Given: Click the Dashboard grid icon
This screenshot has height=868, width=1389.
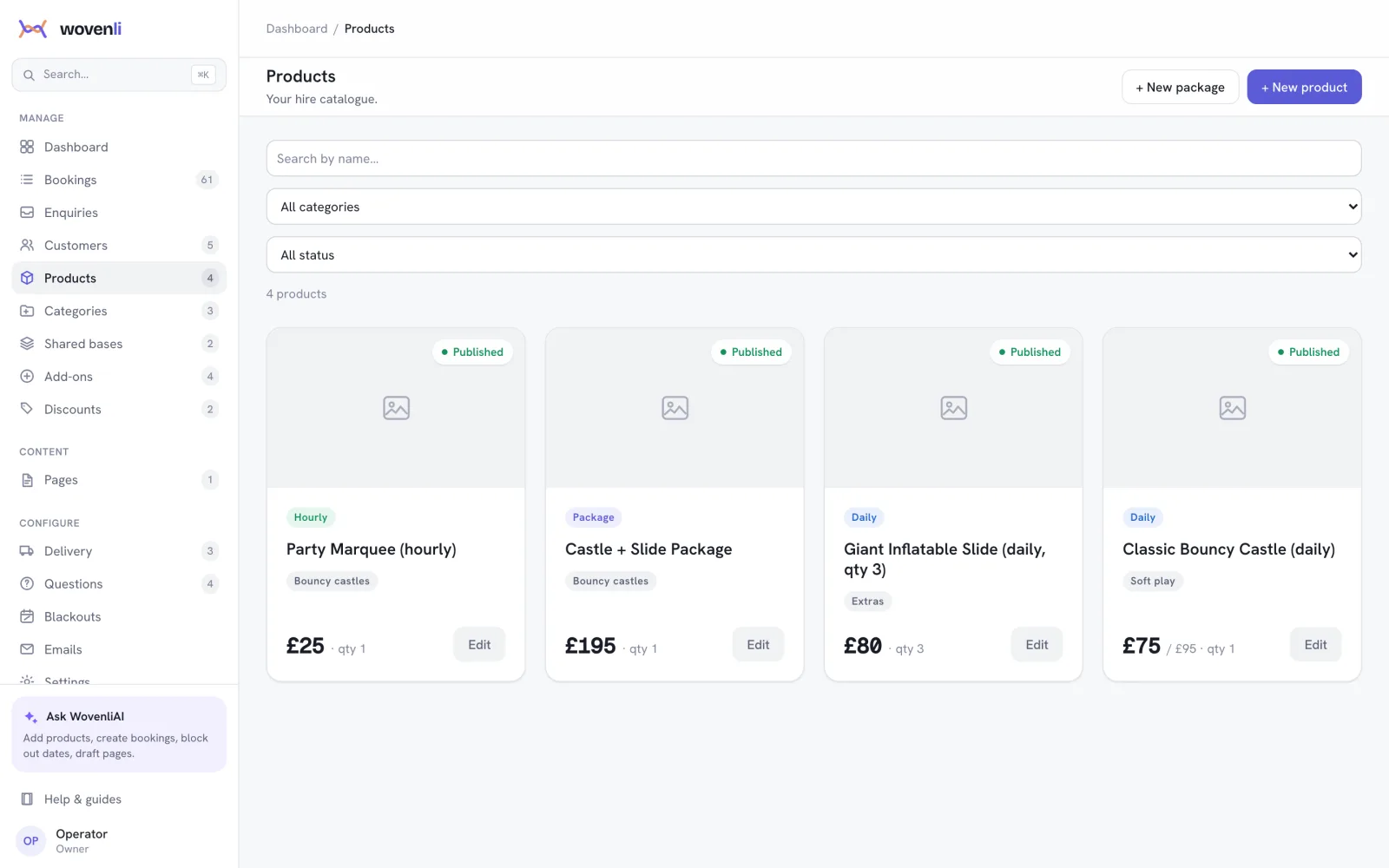Looking at the screenshot, I should point(27,147).
